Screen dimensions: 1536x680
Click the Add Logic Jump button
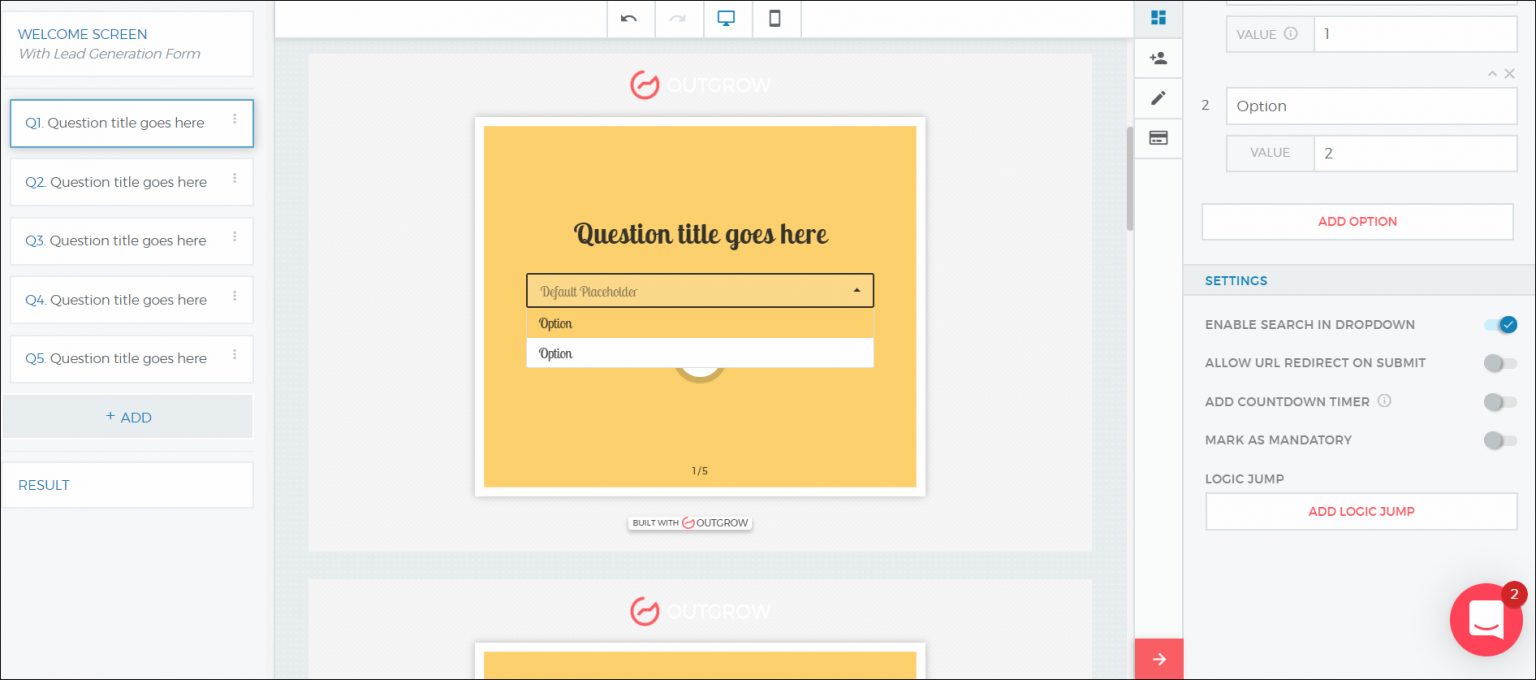(x=1361, y=511)
